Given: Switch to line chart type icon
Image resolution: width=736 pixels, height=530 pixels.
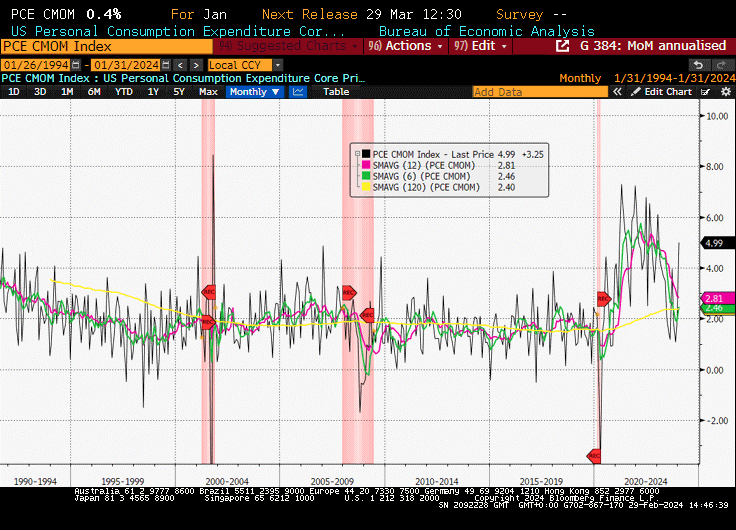Looking at the screenshot, I should pyautogui.click(x=298, y=92).
